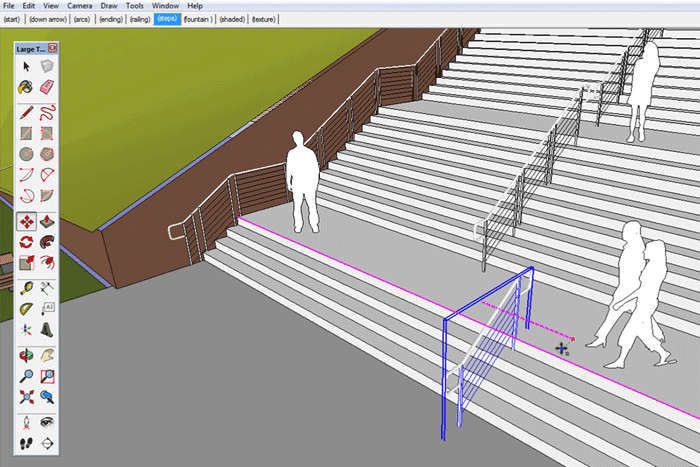
Task: Click the Tape Measure tool
Action: [x=26, y=287]
